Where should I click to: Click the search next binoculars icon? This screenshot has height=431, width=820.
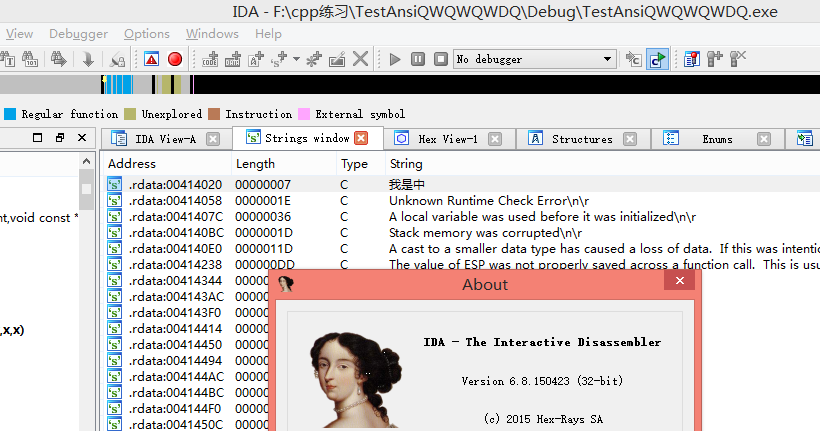pyautogui.click(x=59, y=59)
